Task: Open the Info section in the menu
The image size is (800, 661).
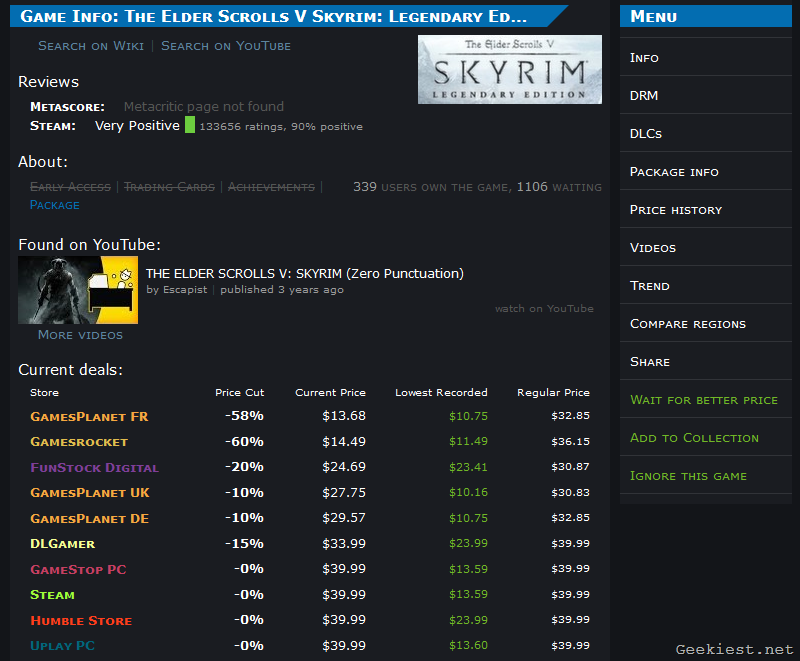Action: click(644, 57)
